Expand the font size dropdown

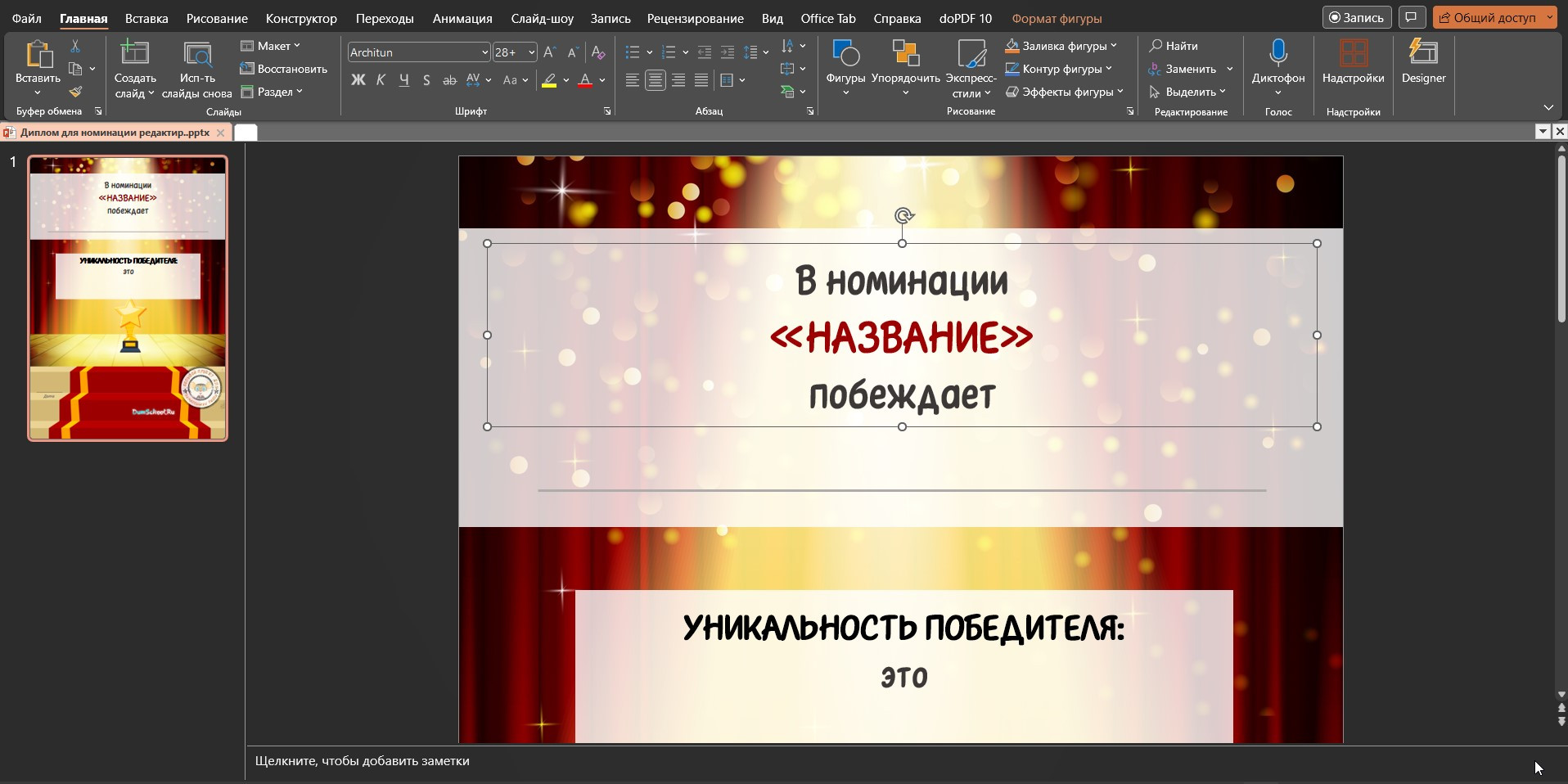[531, 52]
